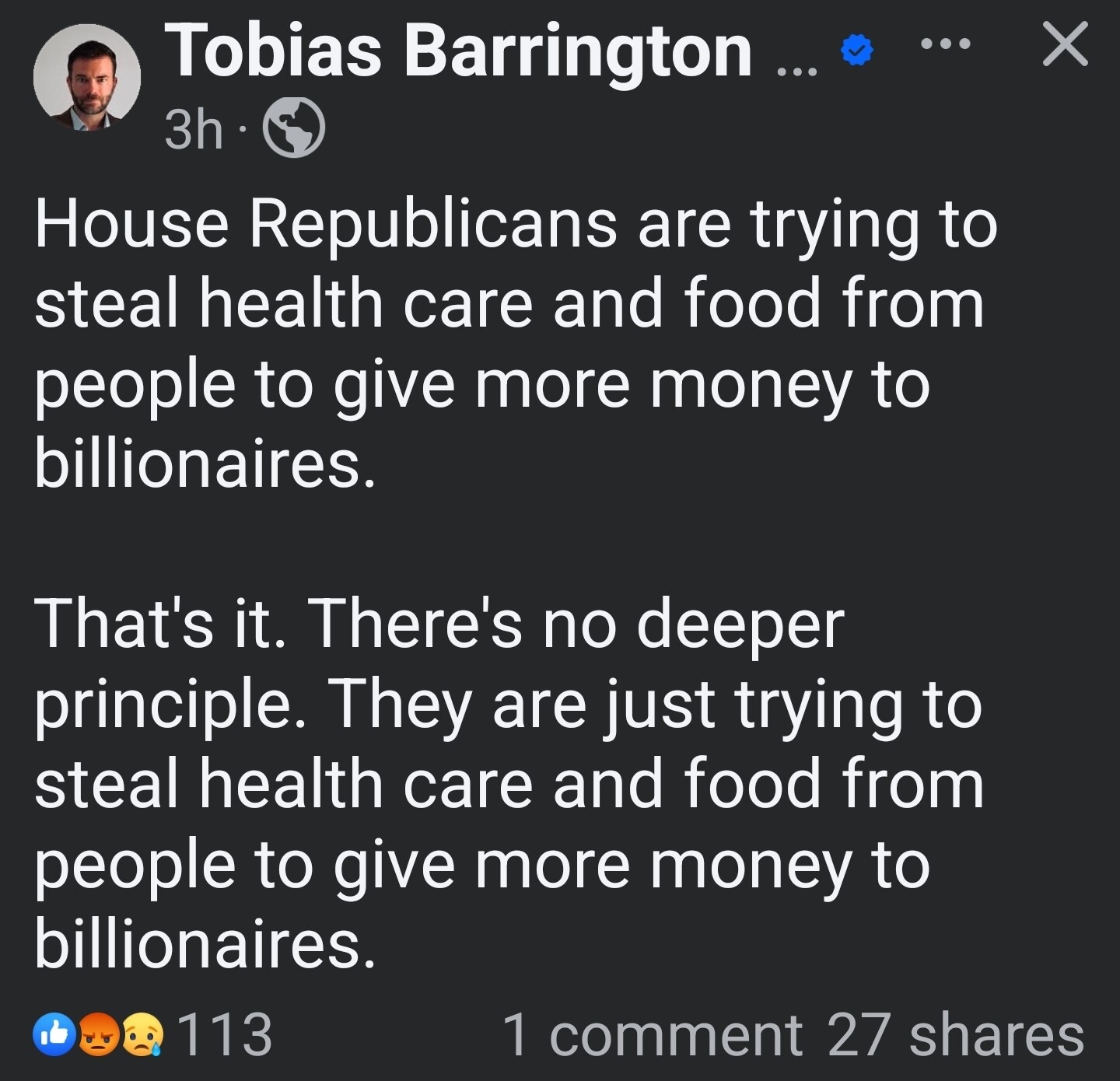Image resolution: width=1120 pixels, height=1081 pixels.
Task: Close the post with the X icon
Action: 1065,44
